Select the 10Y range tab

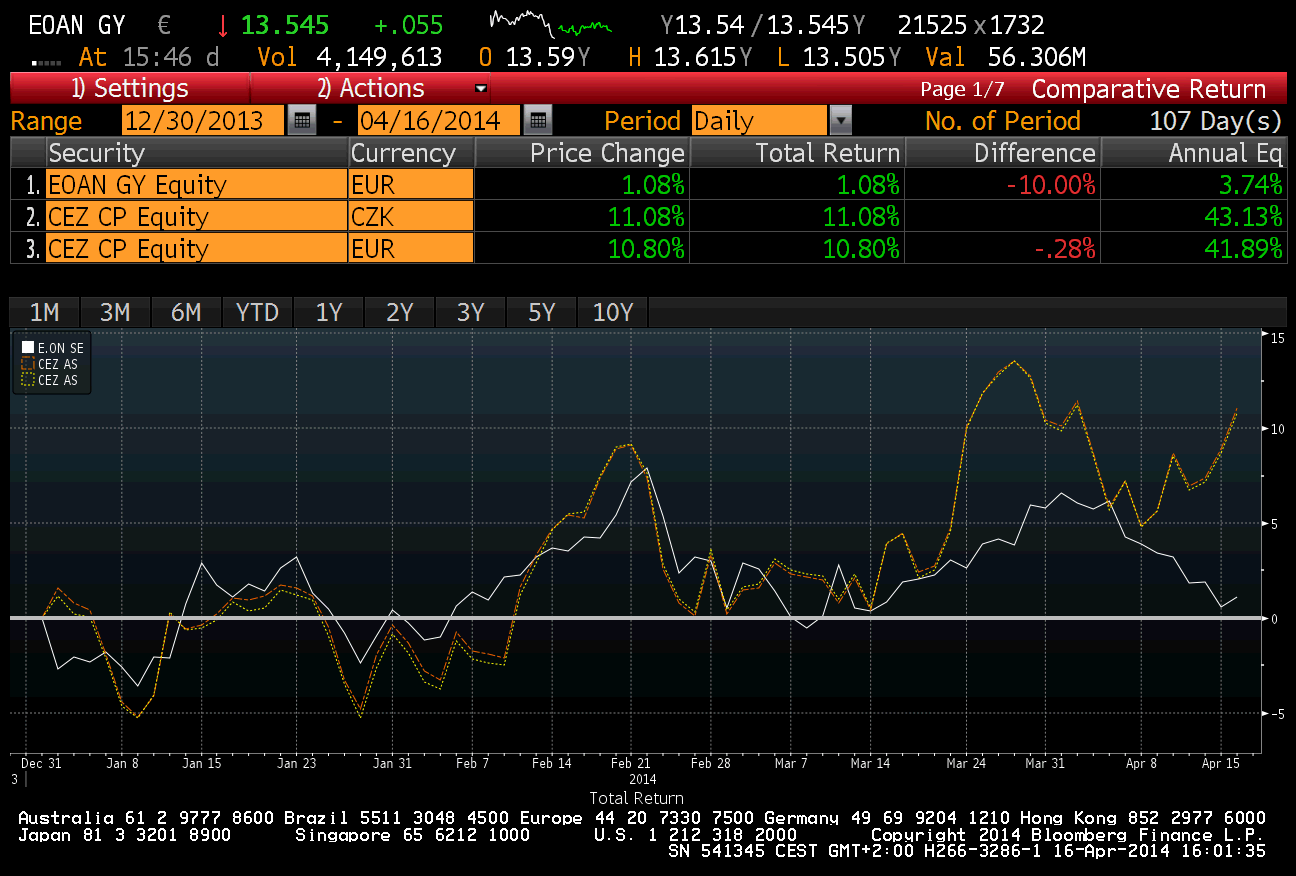coord(613,312)
